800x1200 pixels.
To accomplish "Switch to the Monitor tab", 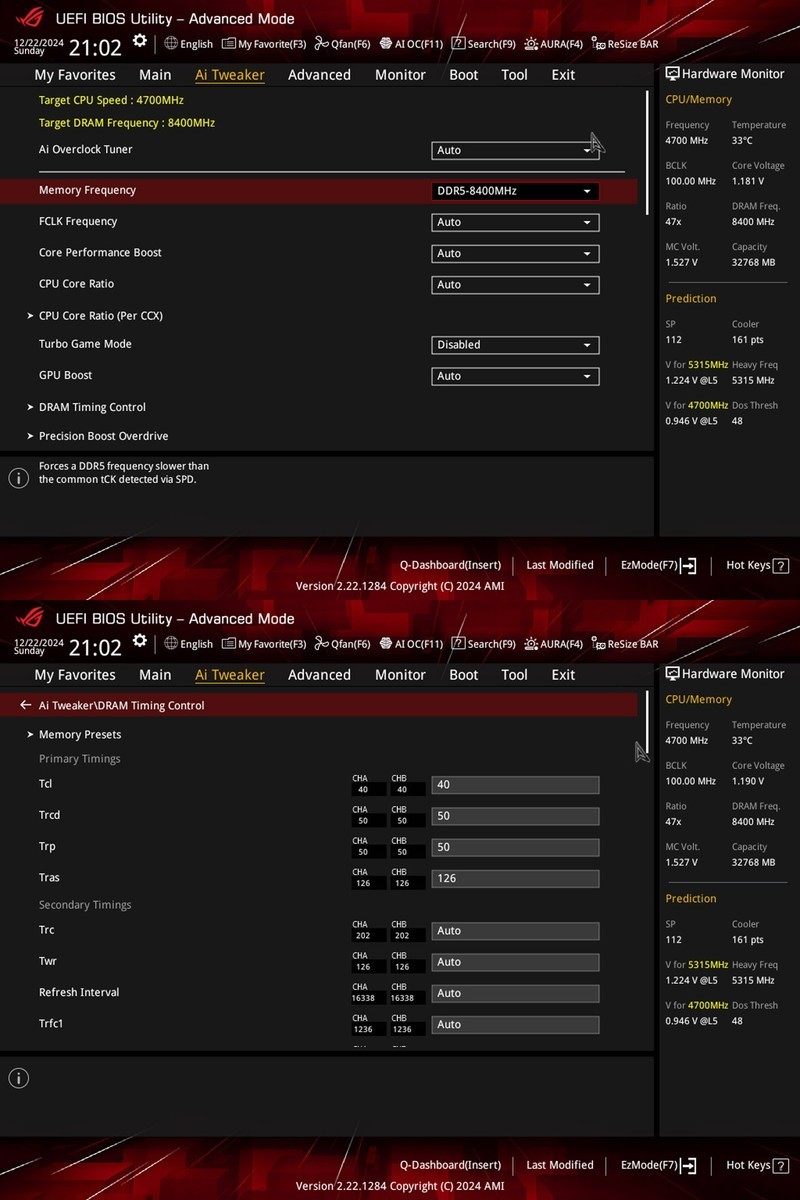I will 400,74.
